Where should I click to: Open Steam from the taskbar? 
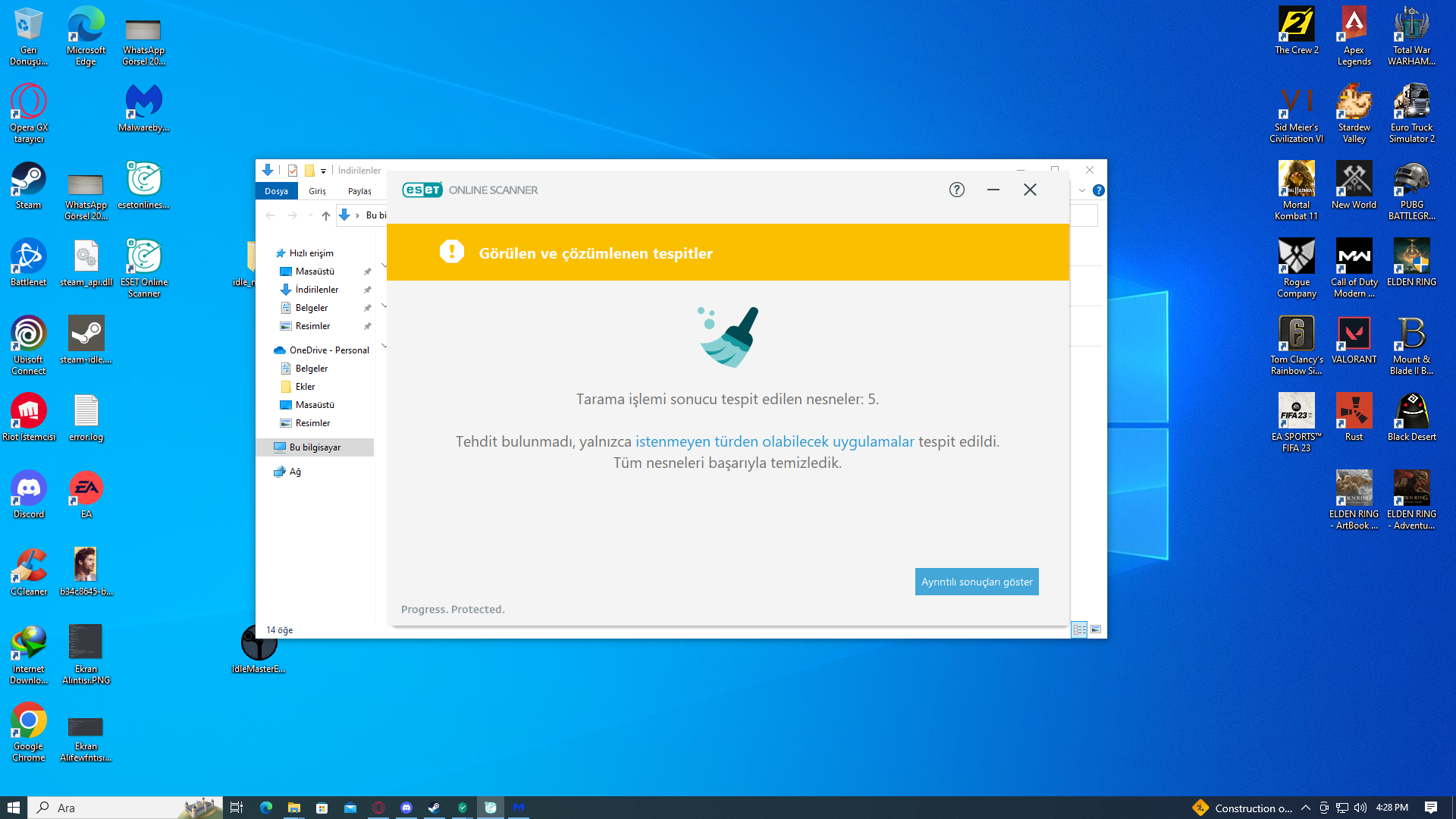(x=434, y=808)
